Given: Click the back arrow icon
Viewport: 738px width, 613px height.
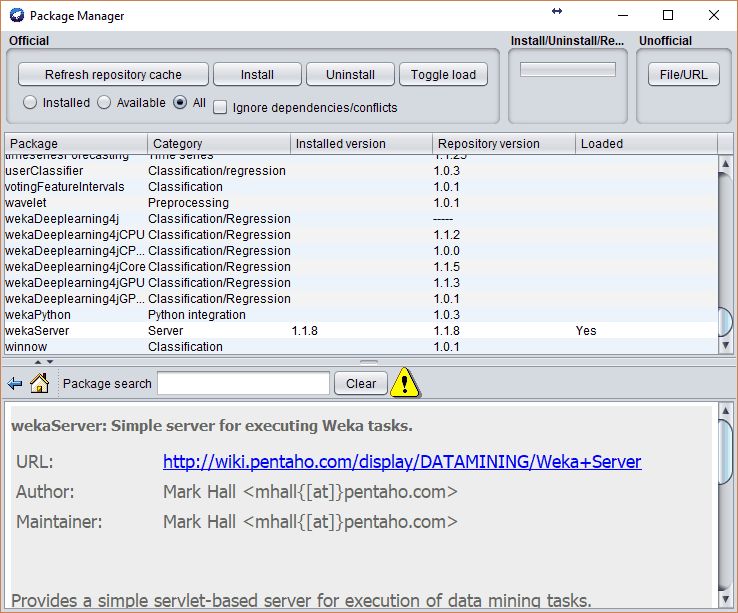Looking at the screenshot, I should 15,384.
